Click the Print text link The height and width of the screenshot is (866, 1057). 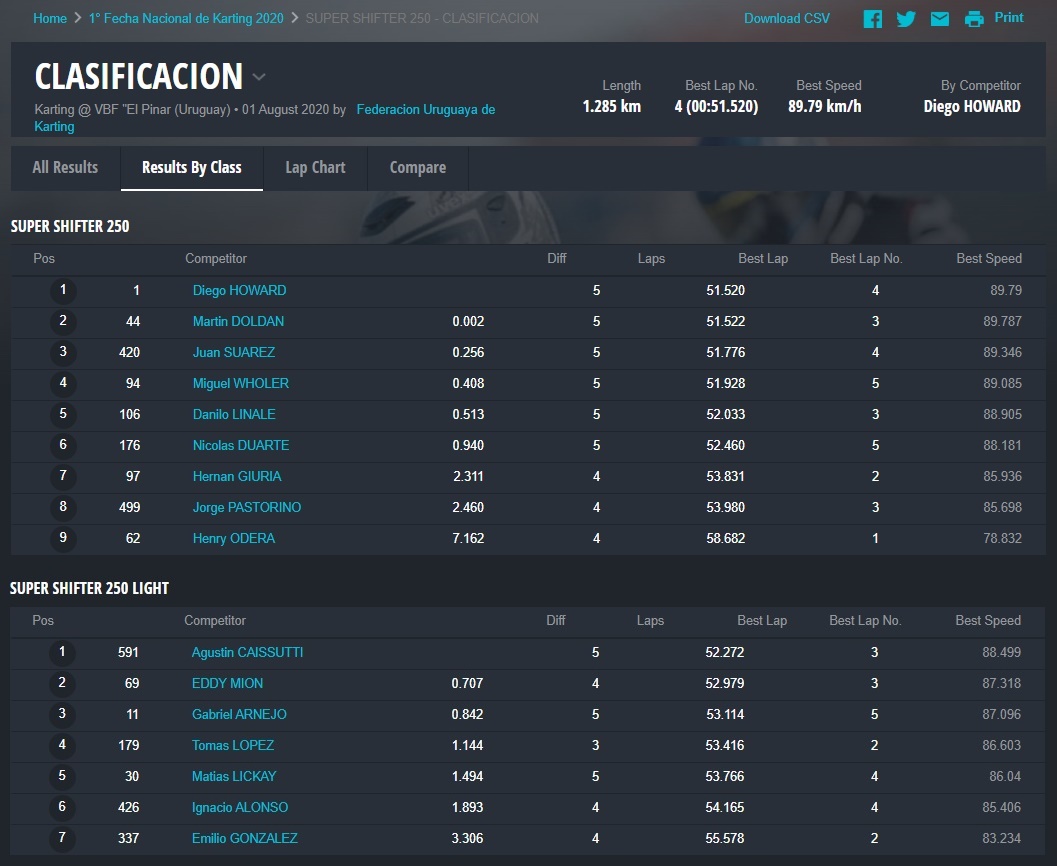click(1008, 18)
